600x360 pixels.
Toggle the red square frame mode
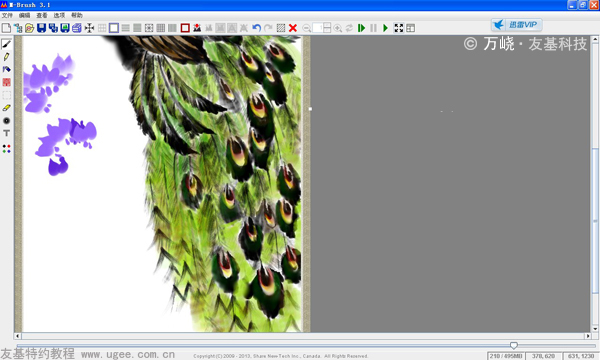[185, 28]
